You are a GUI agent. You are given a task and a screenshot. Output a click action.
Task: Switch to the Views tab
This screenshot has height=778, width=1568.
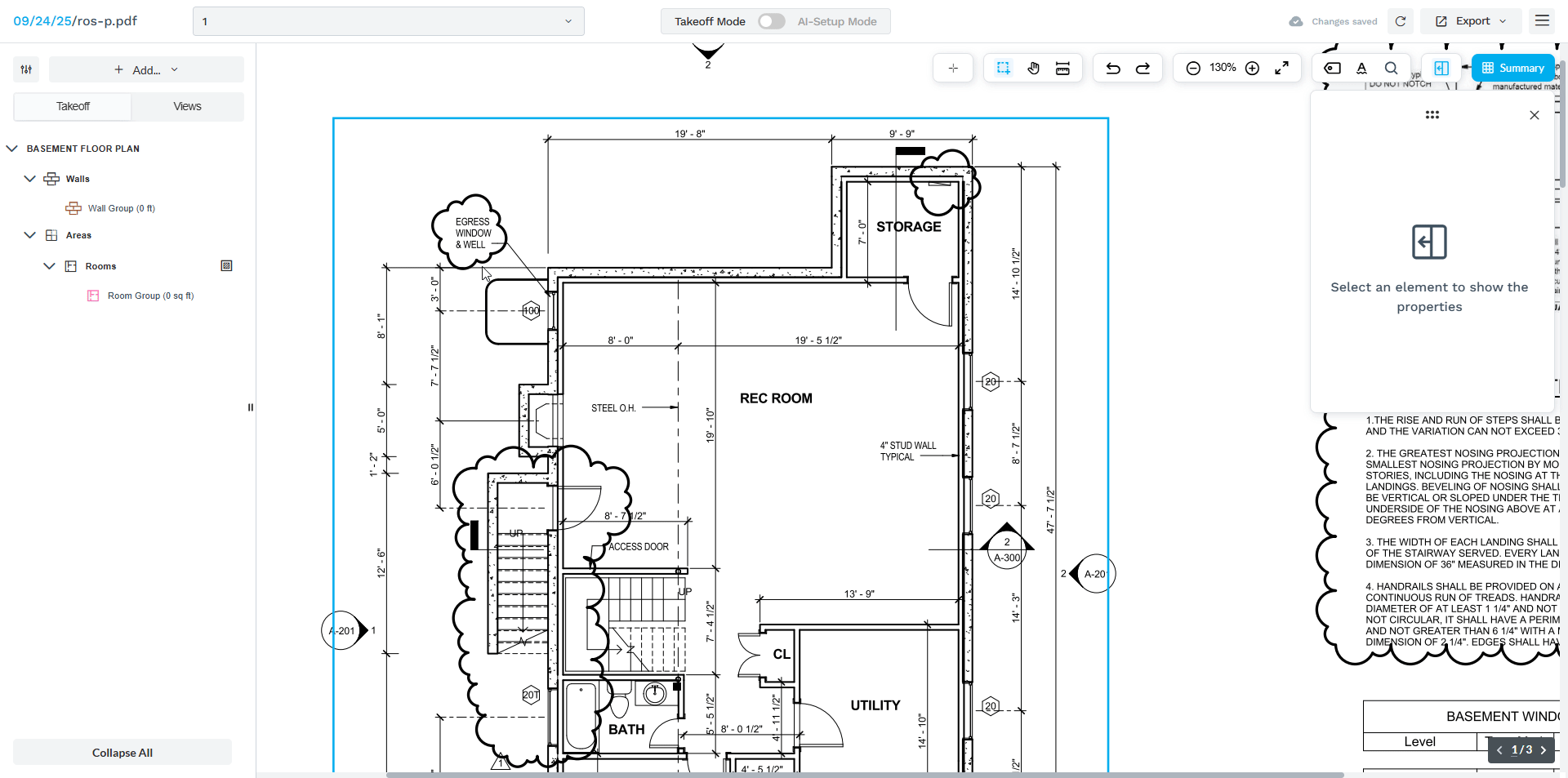187,106
